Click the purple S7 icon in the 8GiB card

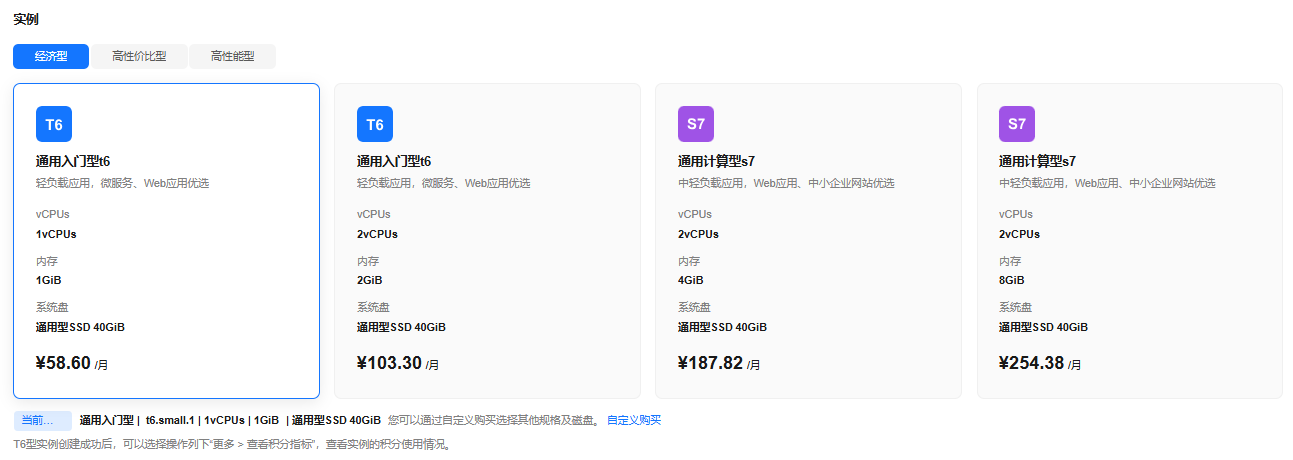[1017, 124]
